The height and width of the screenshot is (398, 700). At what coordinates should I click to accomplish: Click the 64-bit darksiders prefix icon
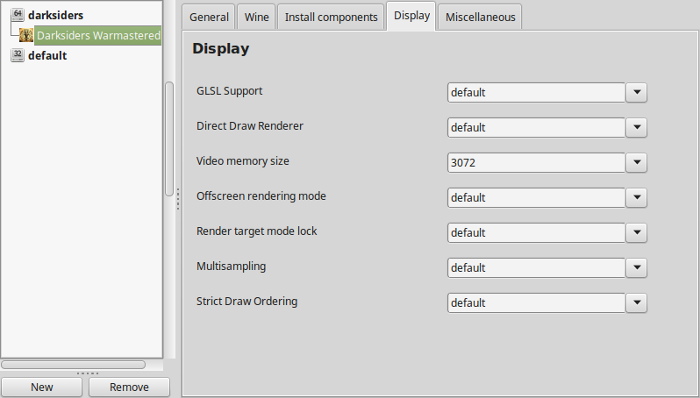click(x=17, y=15)
